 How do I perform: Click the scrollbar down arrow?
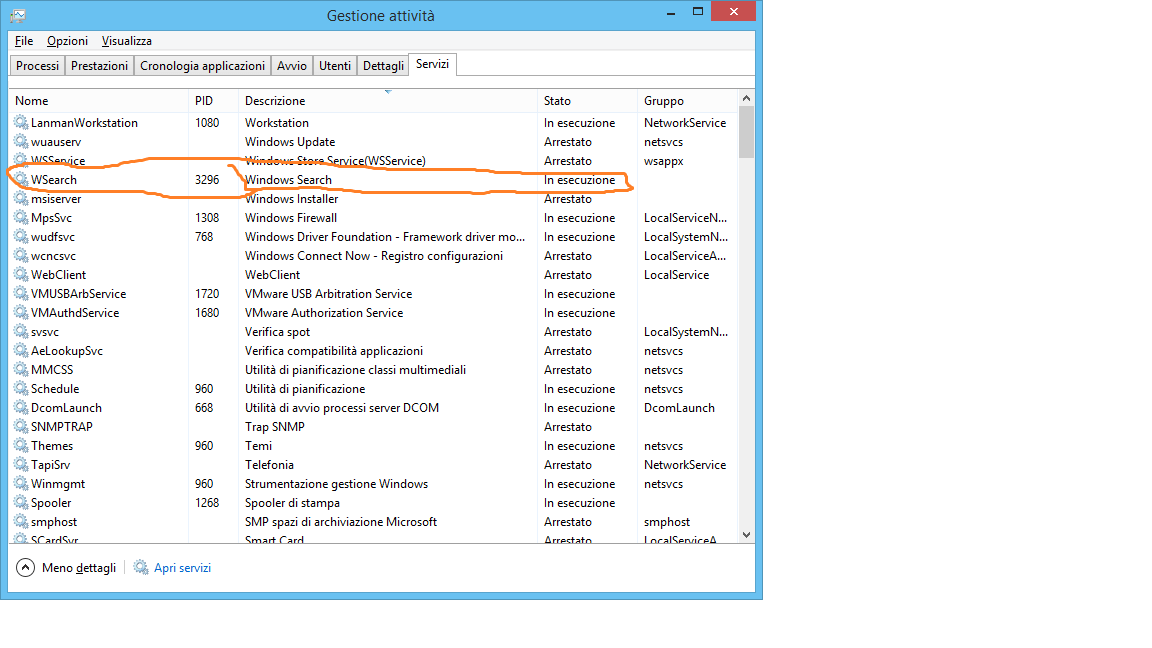coord(746,535)
